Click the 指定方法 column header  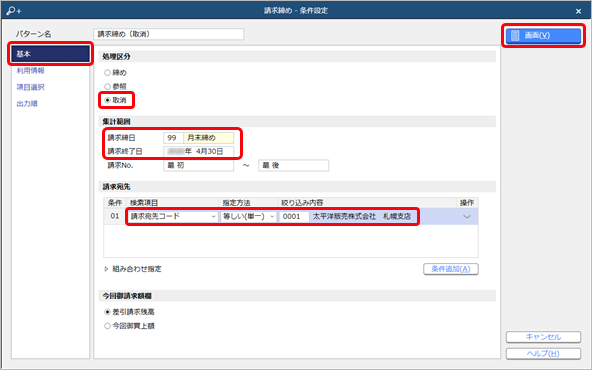coord(236,203)
